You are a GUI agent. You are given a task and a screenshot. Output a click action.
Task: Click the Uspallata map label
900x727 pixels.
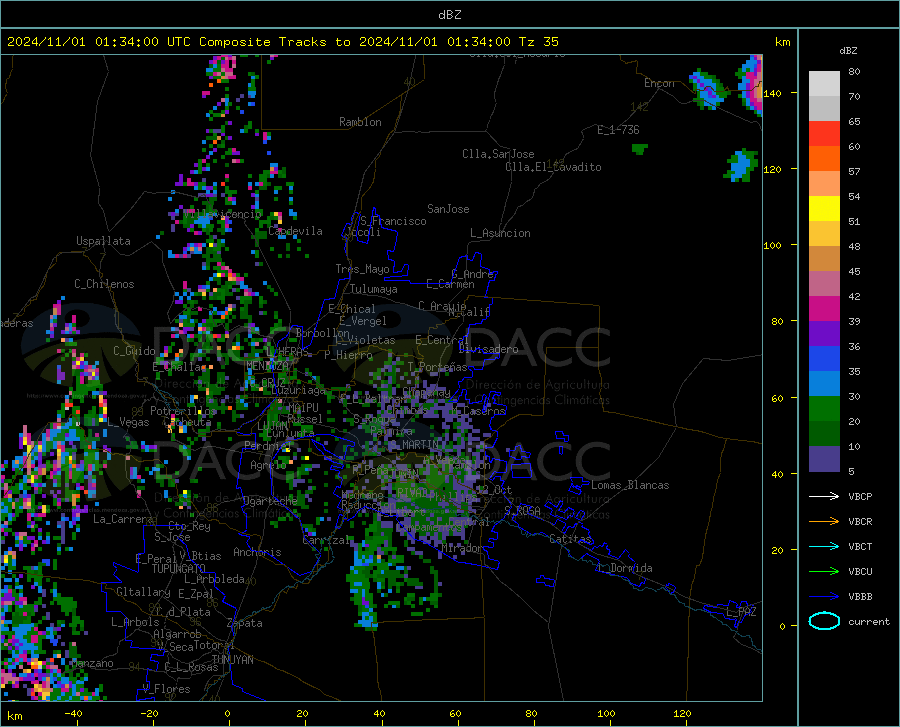click(103, 241)
